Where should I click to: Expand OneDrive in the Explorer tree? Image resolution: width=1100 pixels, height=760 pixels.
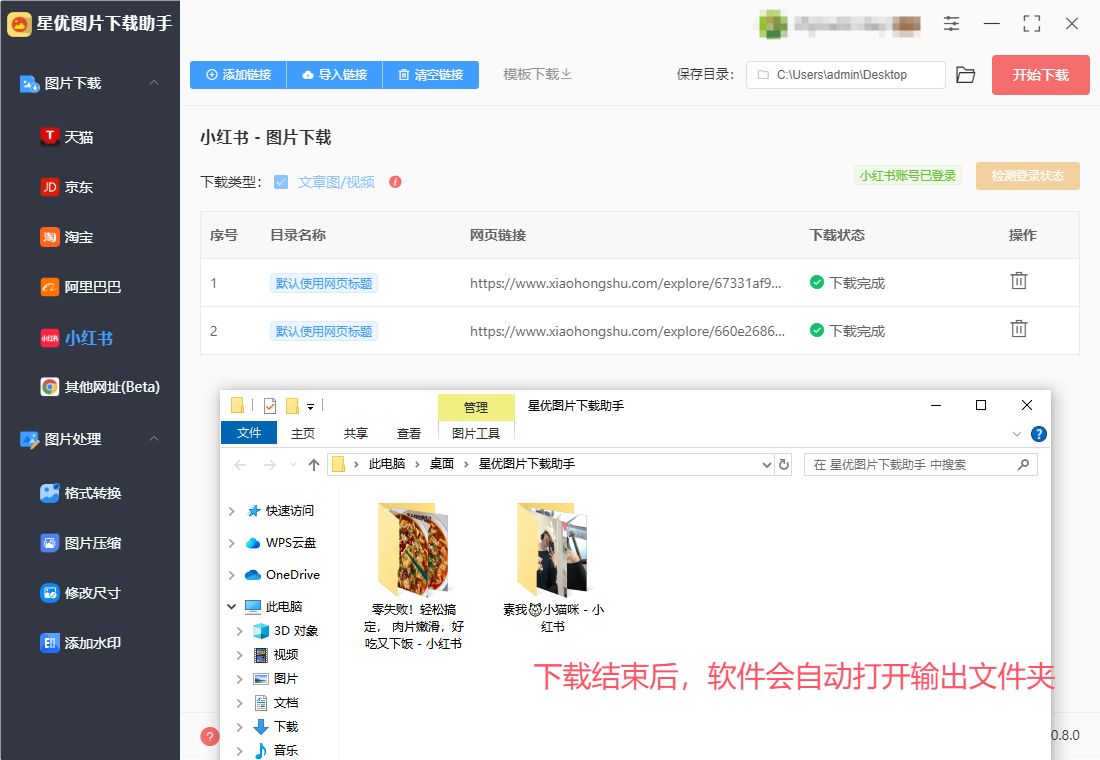[x=232, y=575]
